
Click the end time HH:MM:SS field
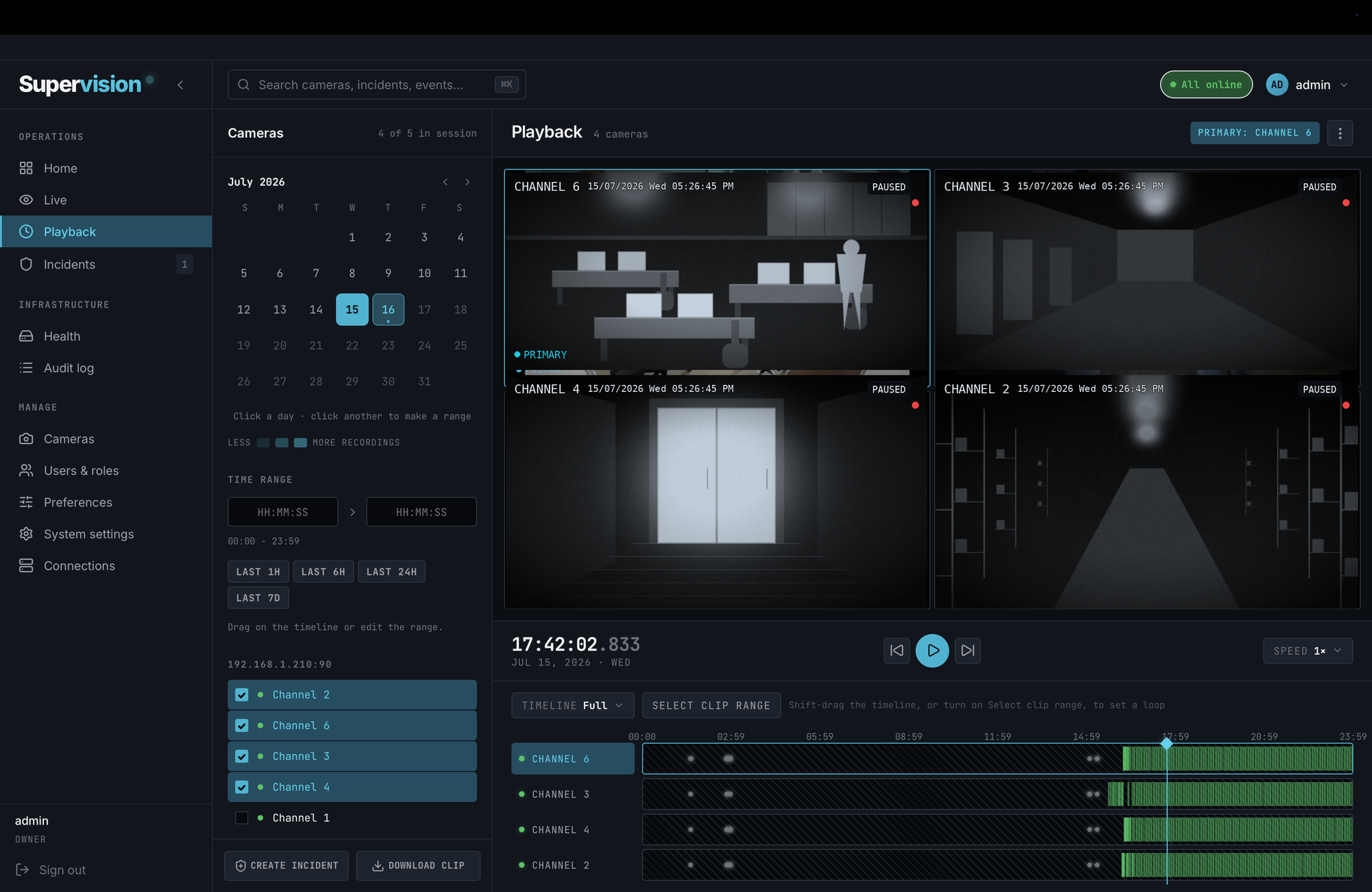[x=421, y=512]
